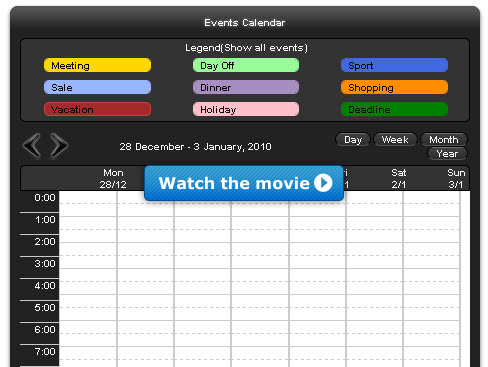488x367 pixels.
Task: Switch to the Day view
Action: (x=353, y=139)
